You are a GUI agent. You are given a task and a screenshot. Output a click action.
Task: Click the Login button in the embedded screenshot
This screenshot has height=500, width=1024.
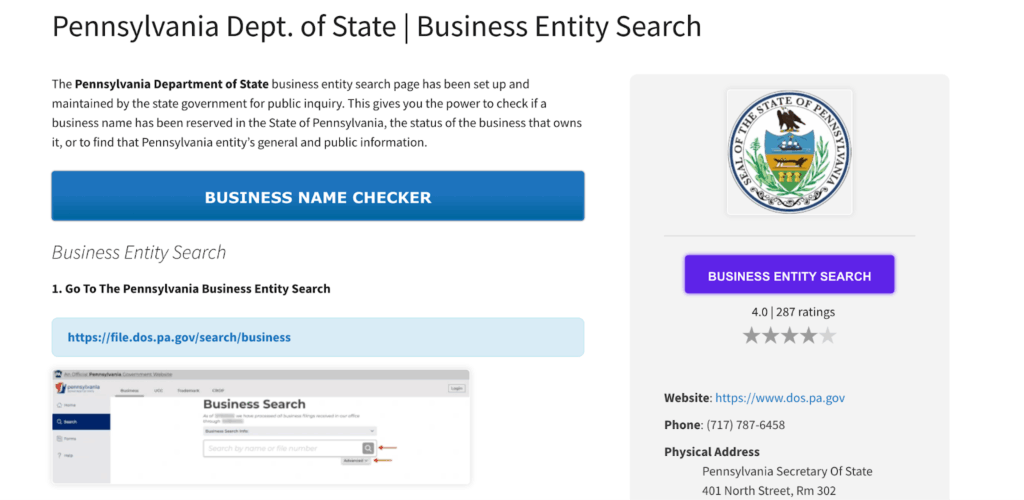[456, 388]
